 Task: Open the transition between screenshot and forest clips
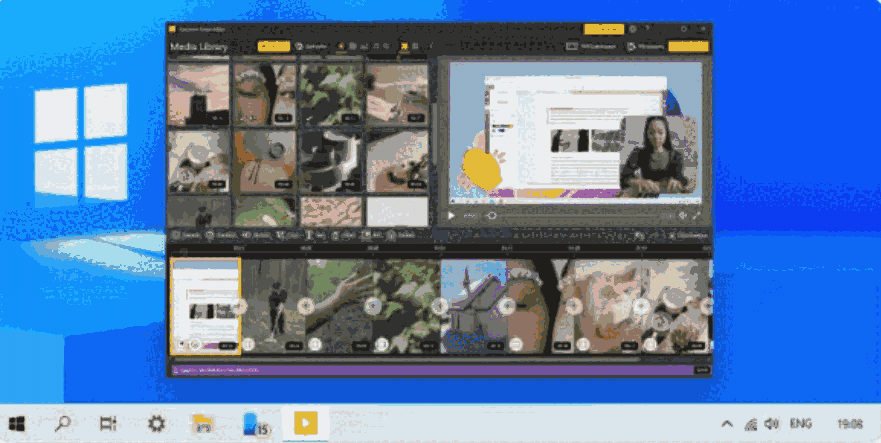click(x=239, y=306)
